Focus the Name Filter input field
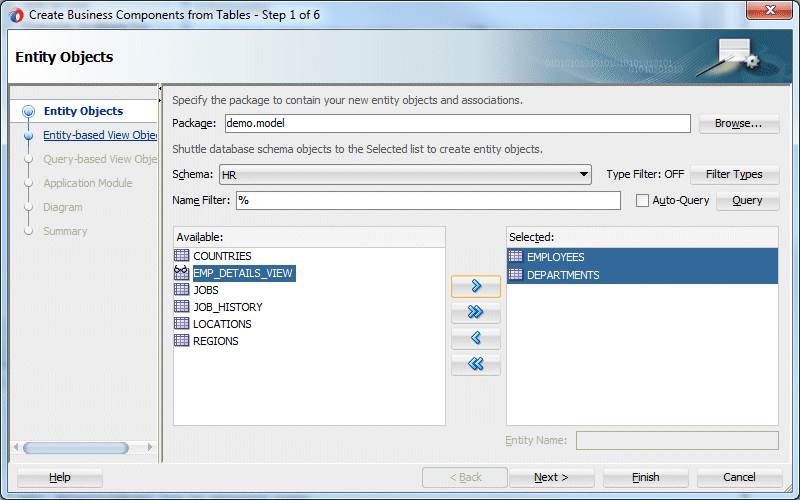Image resolution: width=800 pixels, height=500 pixels. pos(428,201)
